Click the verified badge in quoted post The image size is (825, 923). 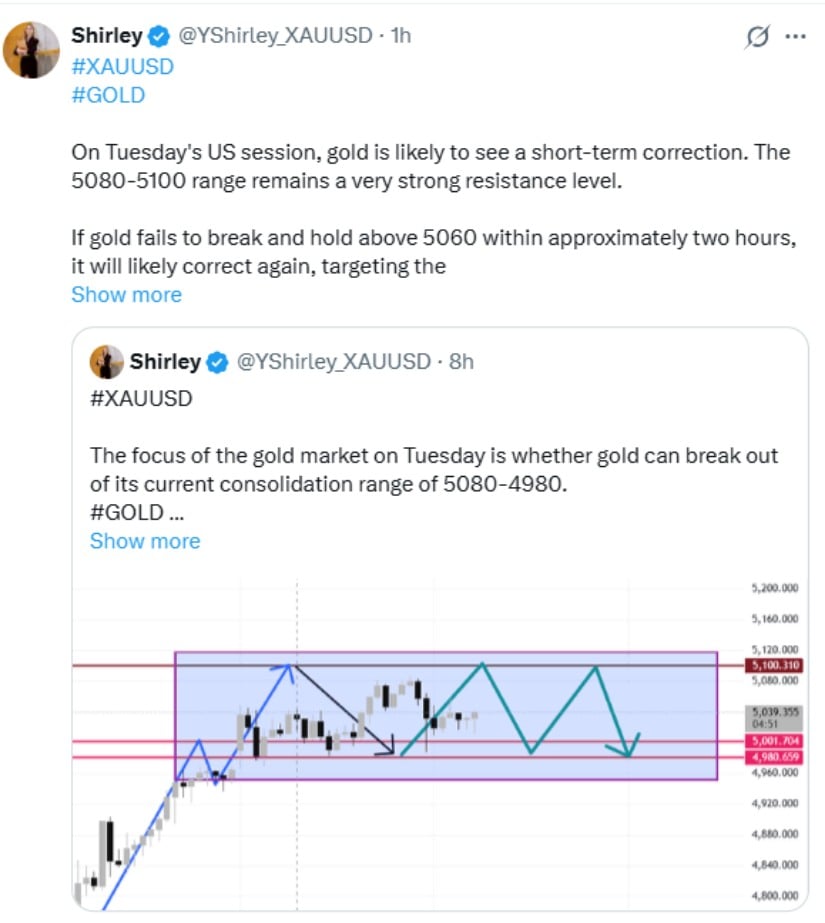click(x=217, y=362)
